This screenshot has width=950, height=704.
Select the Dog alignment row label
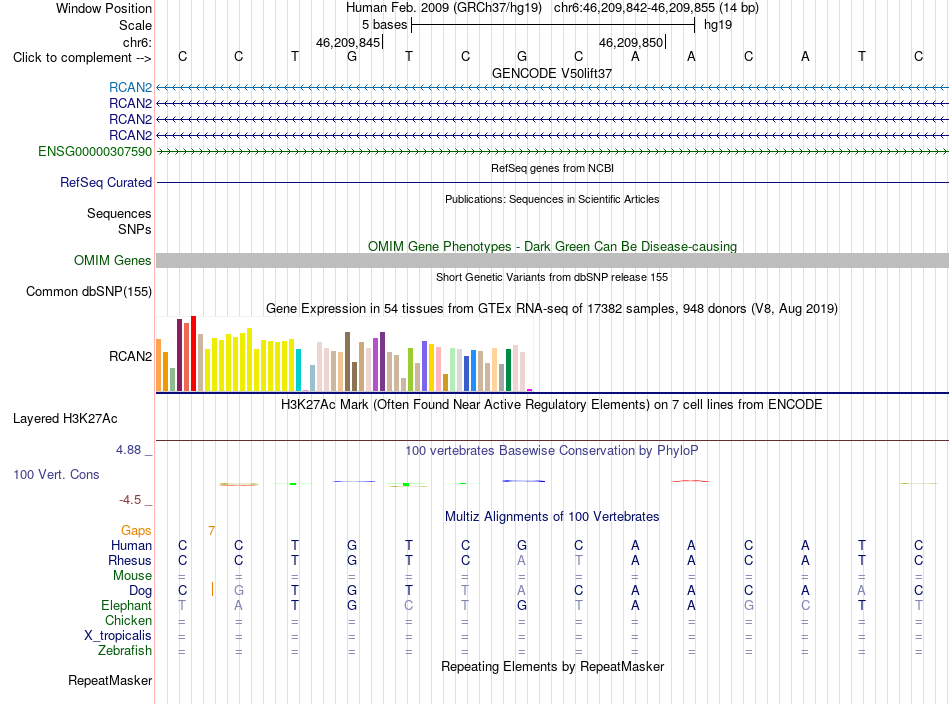[x=140, y=591]
